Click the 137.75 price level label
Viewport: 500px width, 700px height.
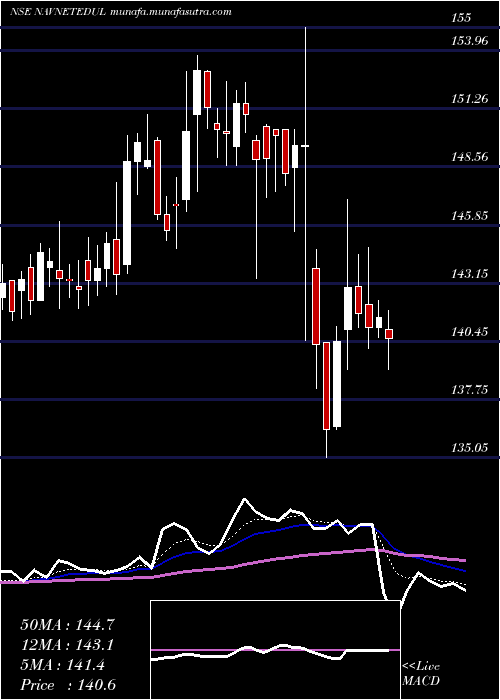point(470,390)
